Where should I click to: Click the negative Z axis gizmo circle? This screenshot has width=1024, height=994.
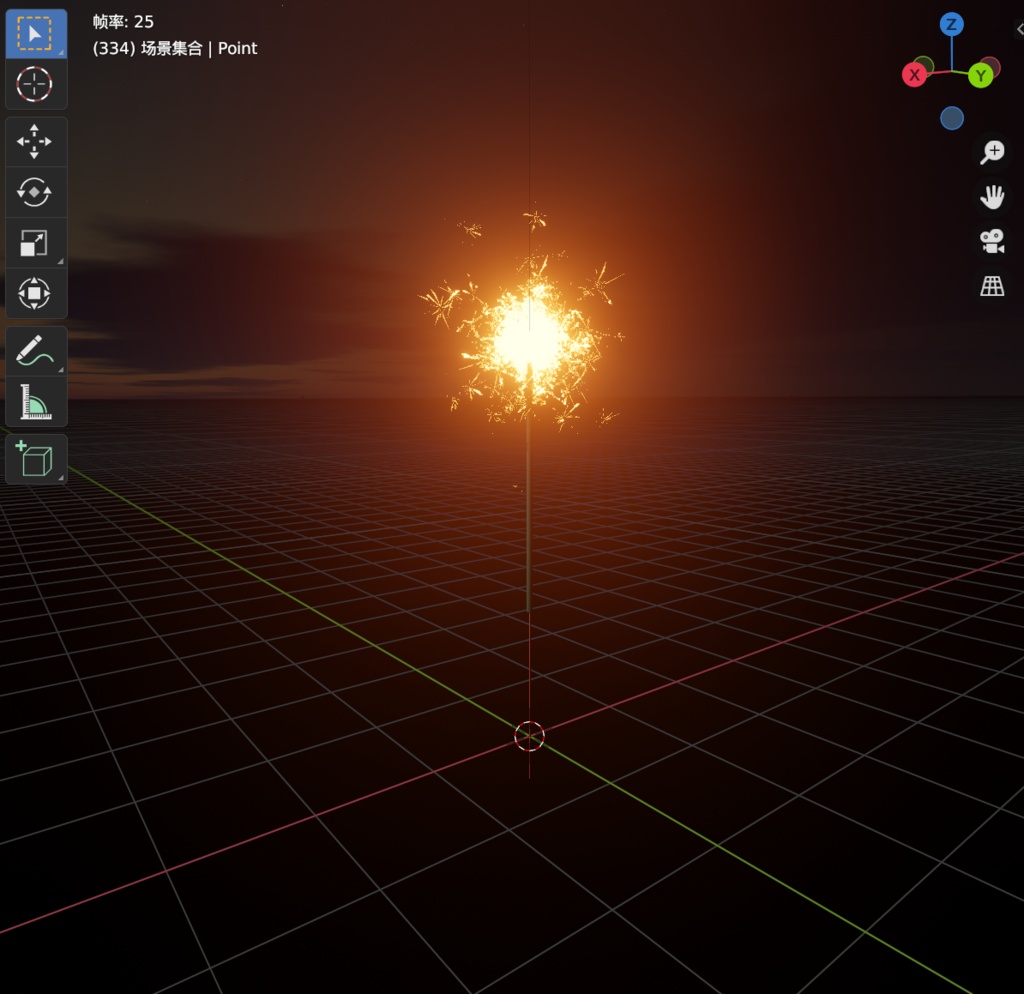tap(952, 119)
